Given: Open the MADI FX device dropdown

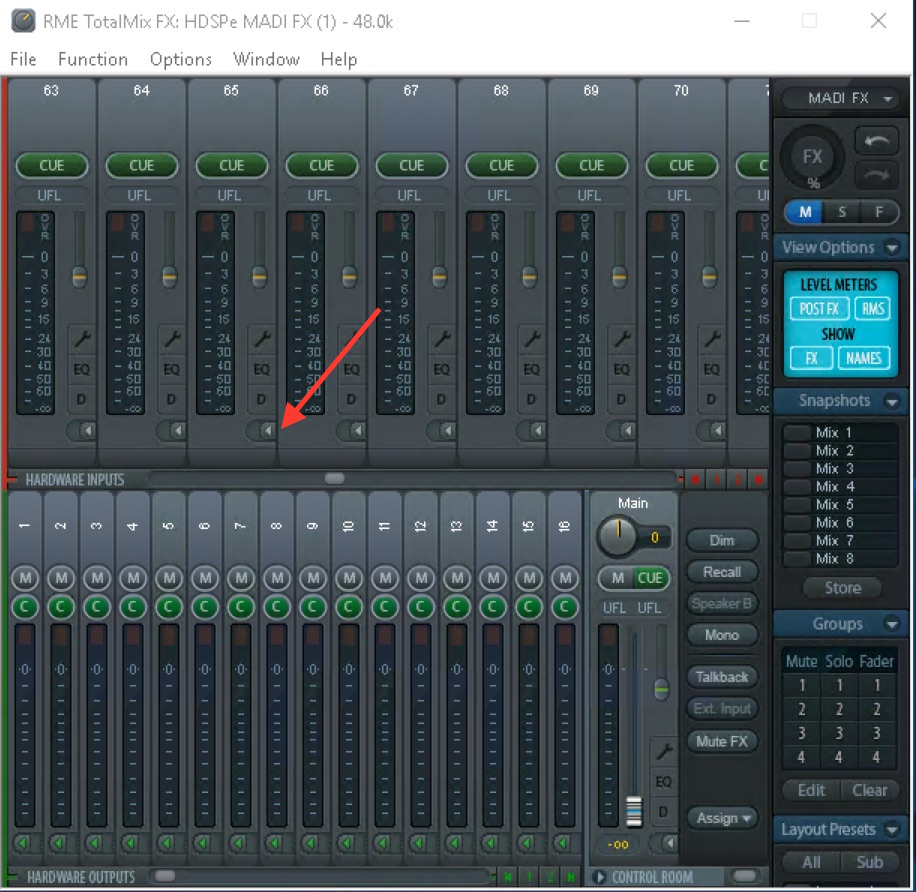Looking at the screenshot, I should [841, 98].
